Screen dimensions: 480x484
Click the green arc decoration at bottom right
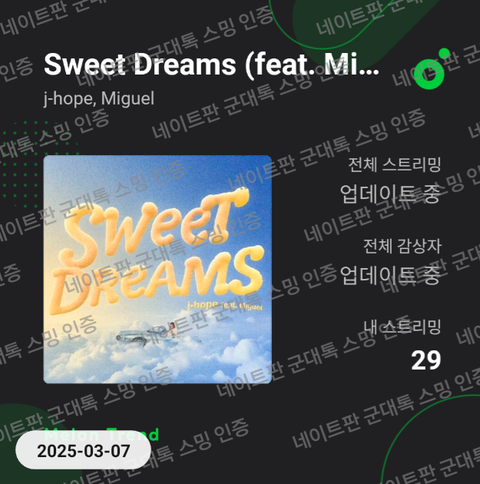coord(432,440)
